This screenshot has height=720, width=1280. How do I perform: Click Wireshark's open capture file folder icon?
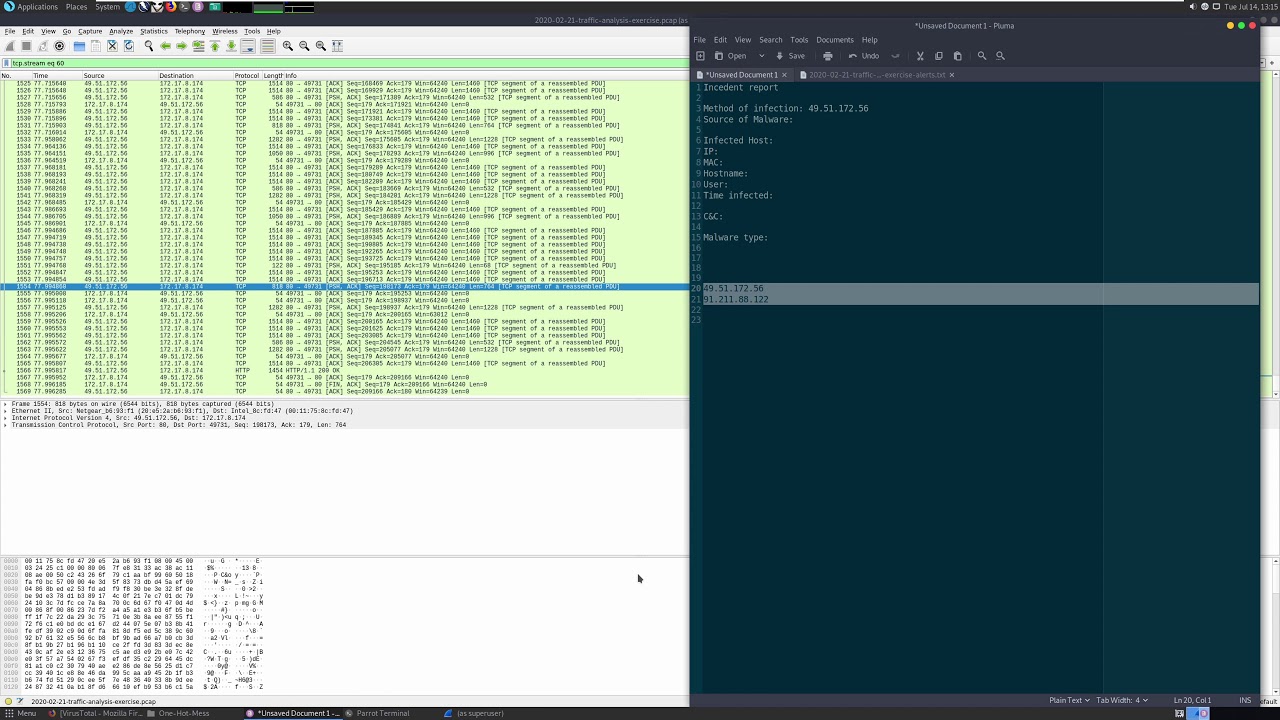tap(79, 46)
